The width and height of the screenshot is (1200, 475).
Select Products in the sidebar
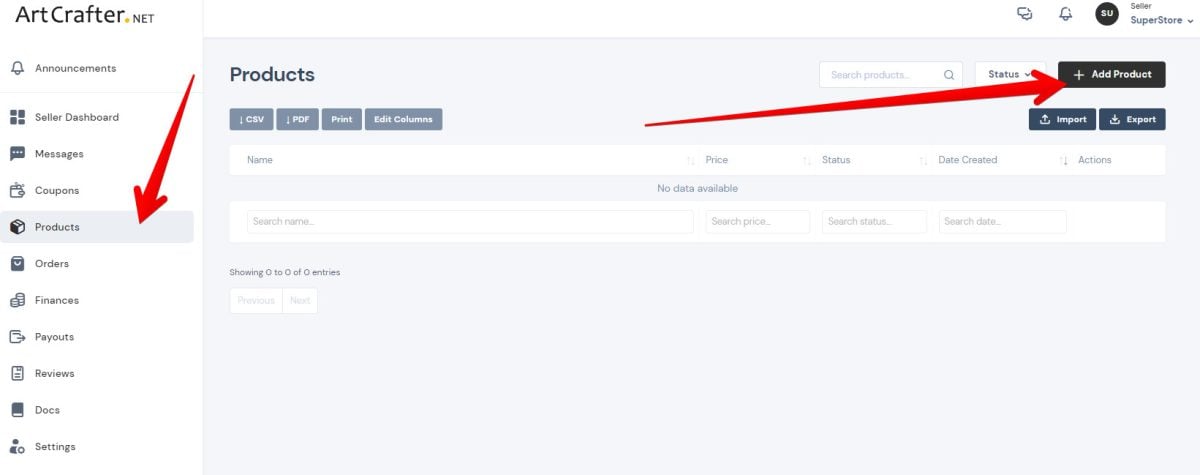[97, 227]
